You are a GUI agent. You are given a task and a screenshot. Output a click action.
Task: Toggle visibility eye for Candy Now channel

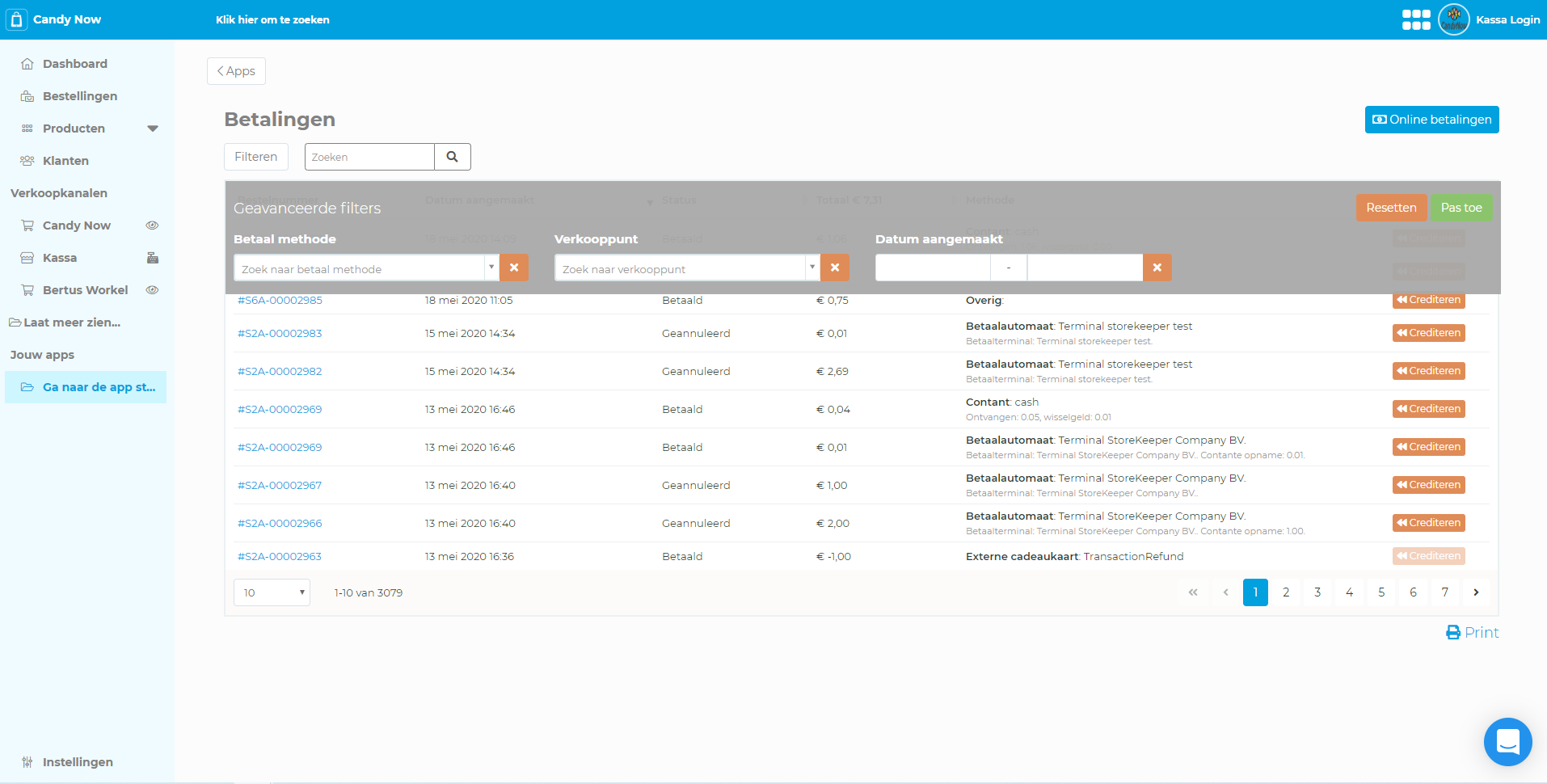coord(152,226)
